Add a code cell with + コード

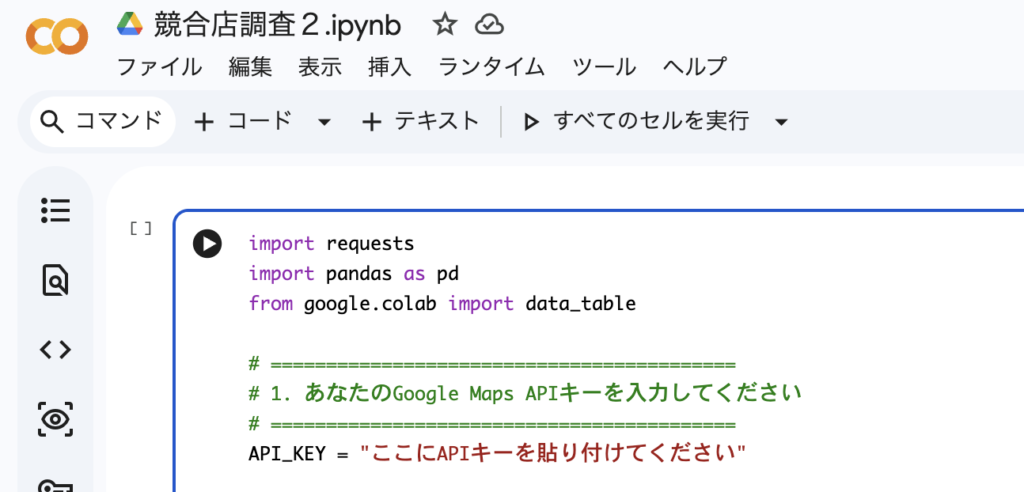(x=243, y=121)
